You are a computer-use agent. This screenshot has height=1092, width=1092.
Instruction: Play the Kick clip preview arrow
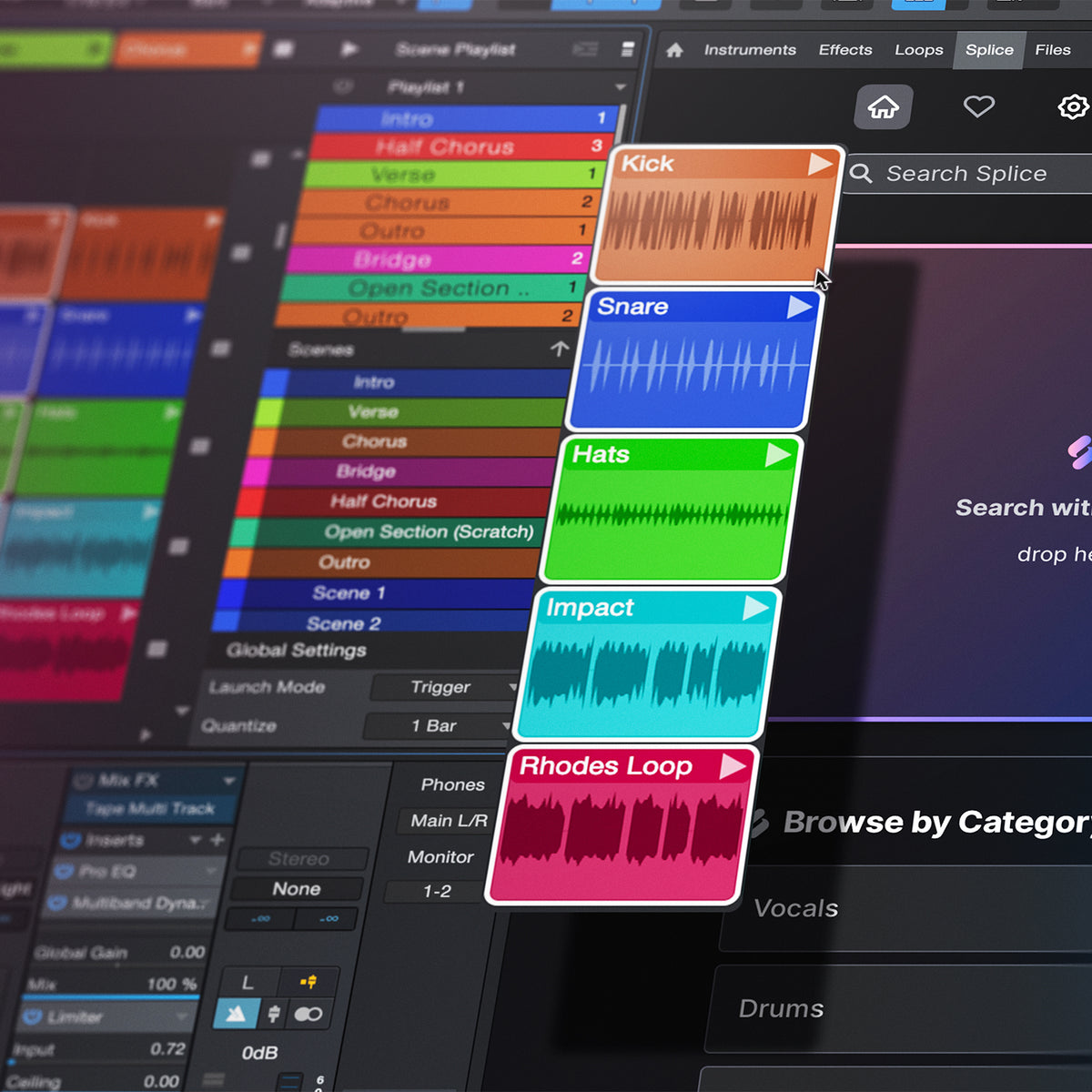click(820, 164)
